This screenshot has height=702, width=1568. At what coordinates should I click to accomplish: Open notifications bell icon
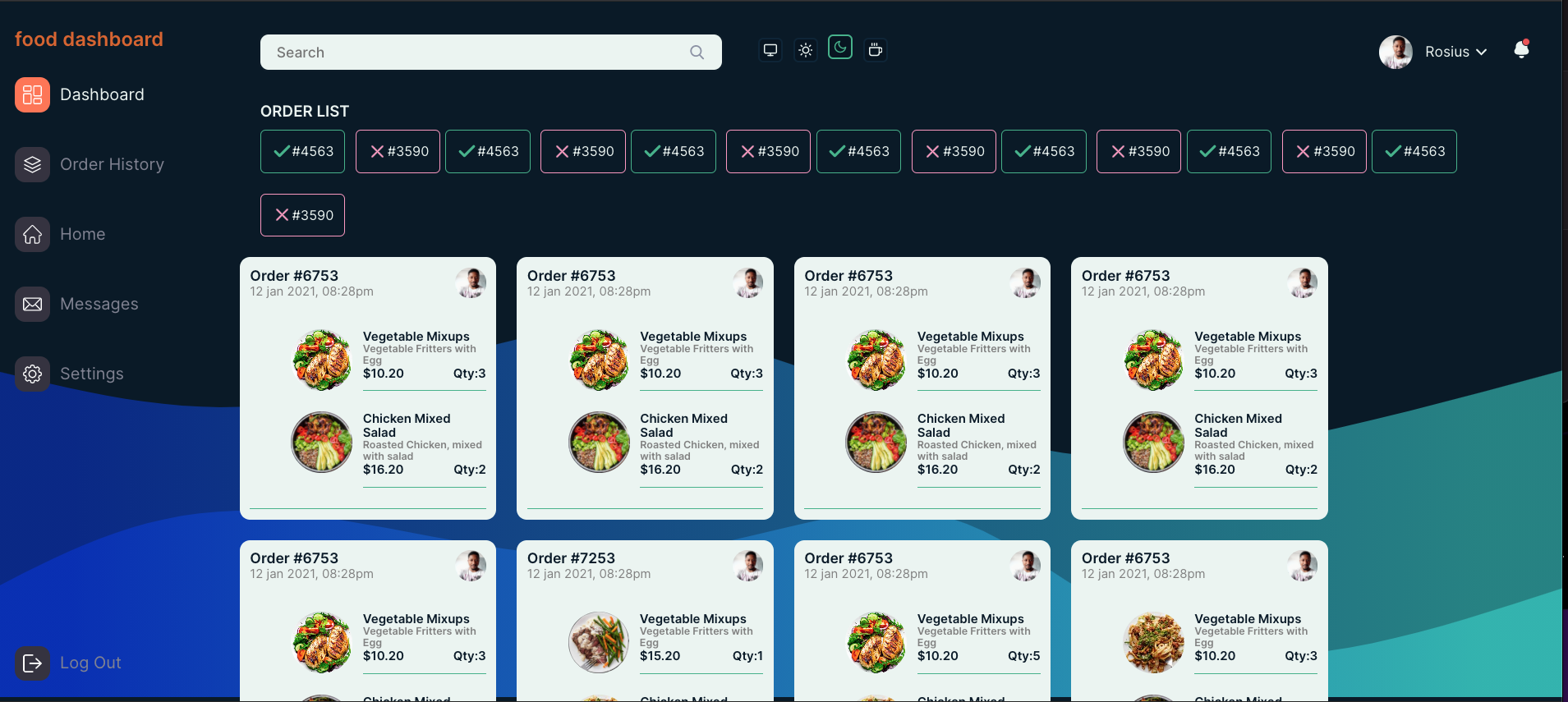pyautogui.click(x=1522, y=49)
